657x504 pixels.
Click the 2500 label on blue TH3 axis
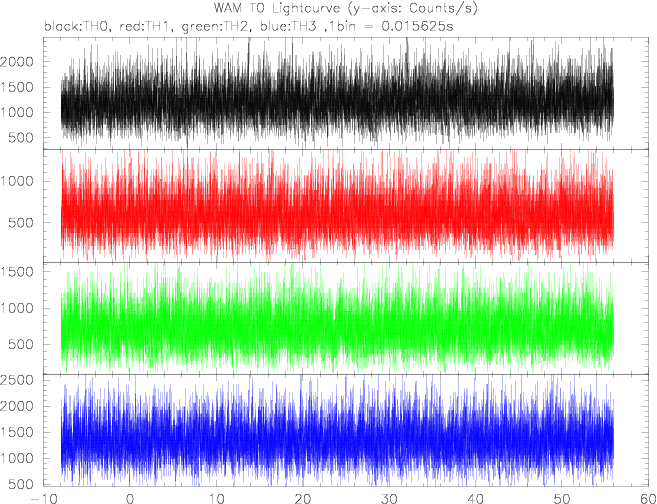[x=16, y=380]
